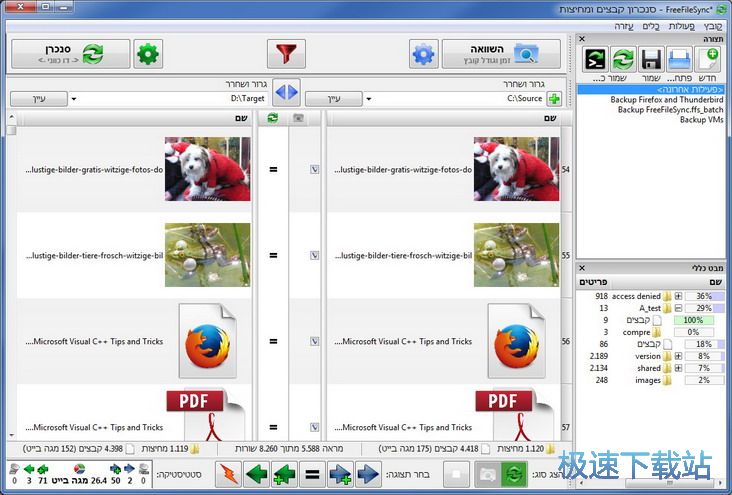Collapse the A_test folder node
732x495 pixels.
pos(679,308)
